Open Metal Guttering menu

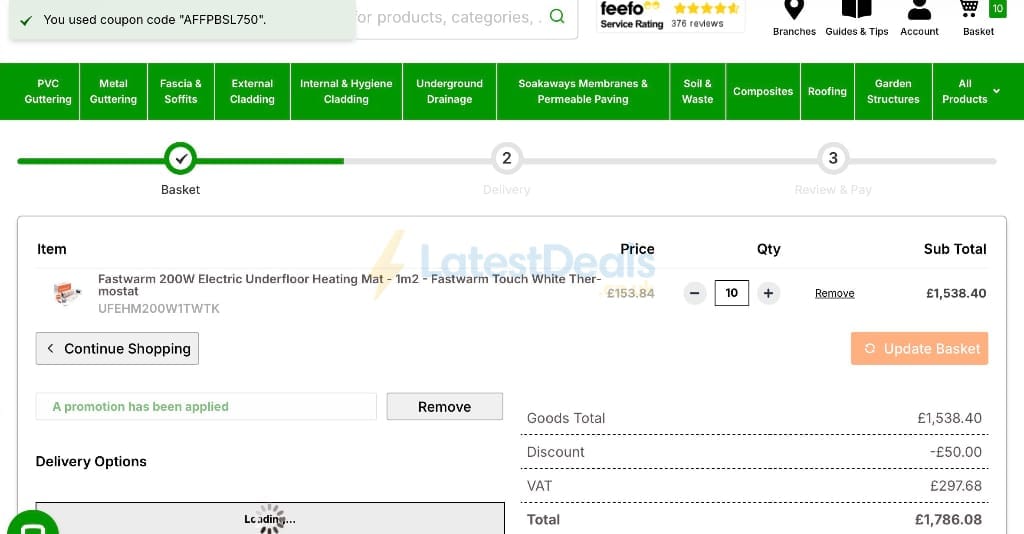[x=113, y=91]
